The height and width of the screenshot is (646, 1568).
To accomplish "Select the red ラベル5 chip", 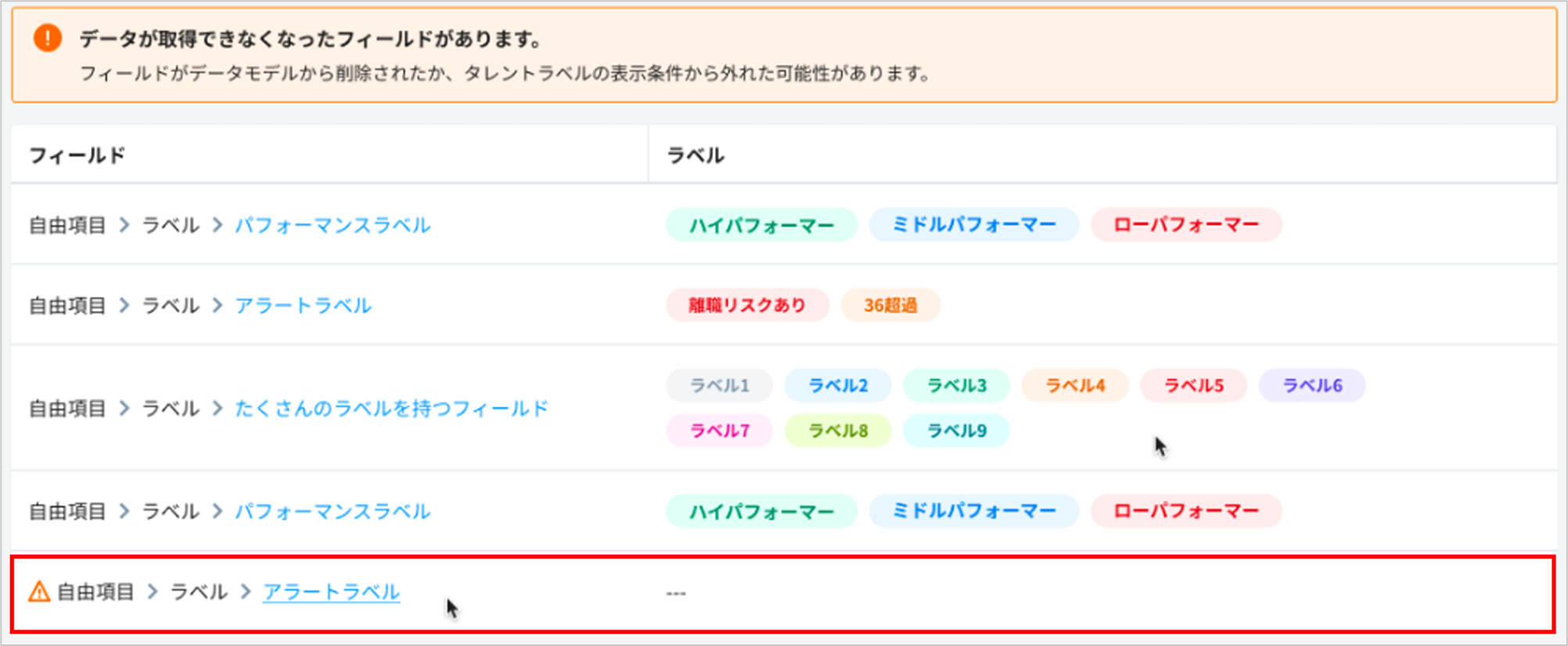I will pyautogui.click(x=1193, y=385).
